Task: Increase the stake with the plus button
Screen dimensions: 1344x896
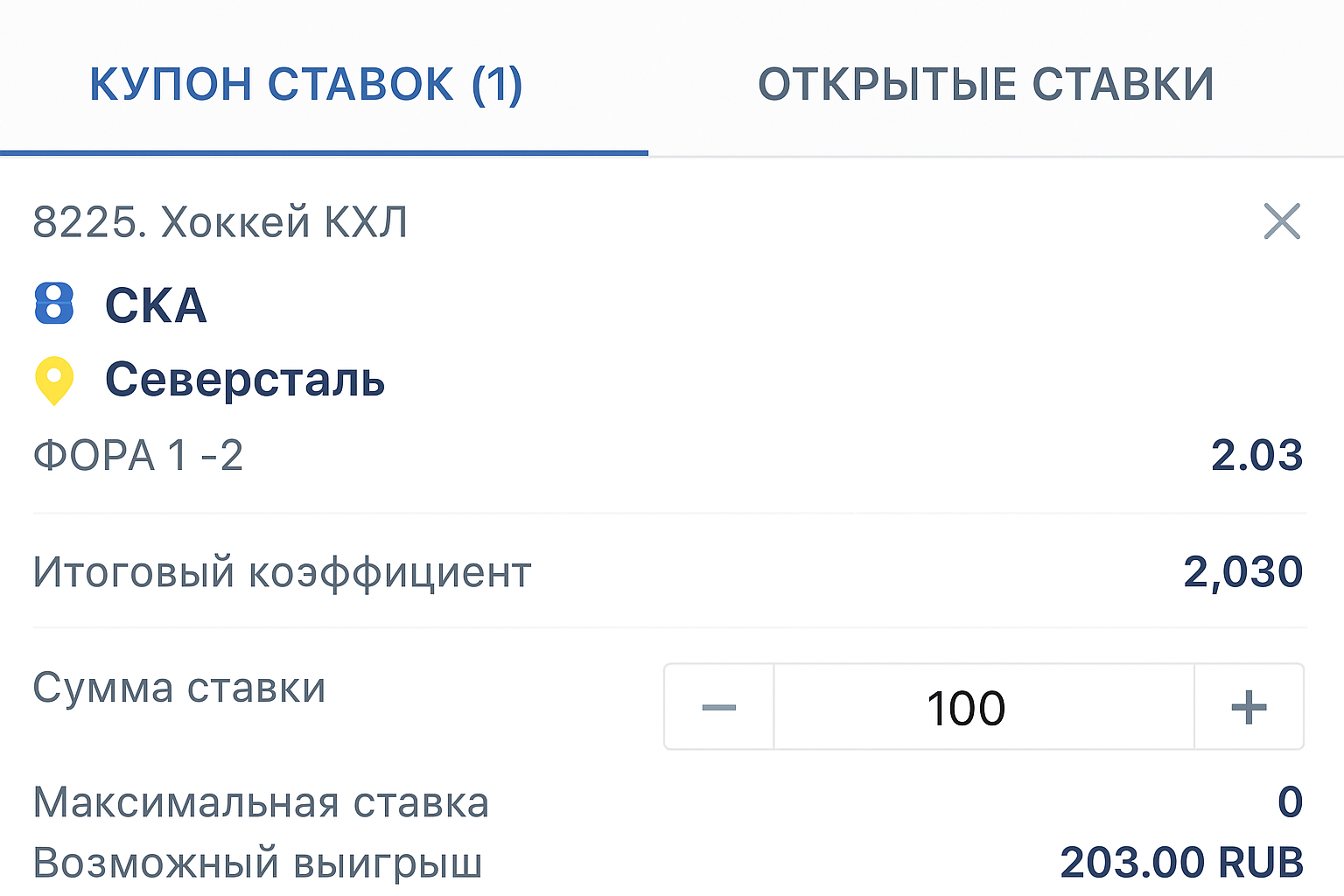Action: click(1249, 707)
